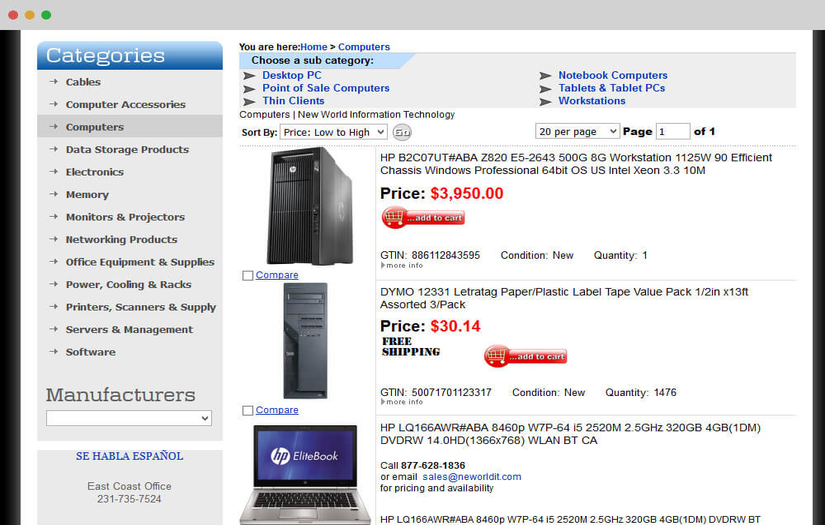The image size is (825, 525).
Task: Click the arrow icon beside Desktop PC
Action: click(x=249, y=76)
